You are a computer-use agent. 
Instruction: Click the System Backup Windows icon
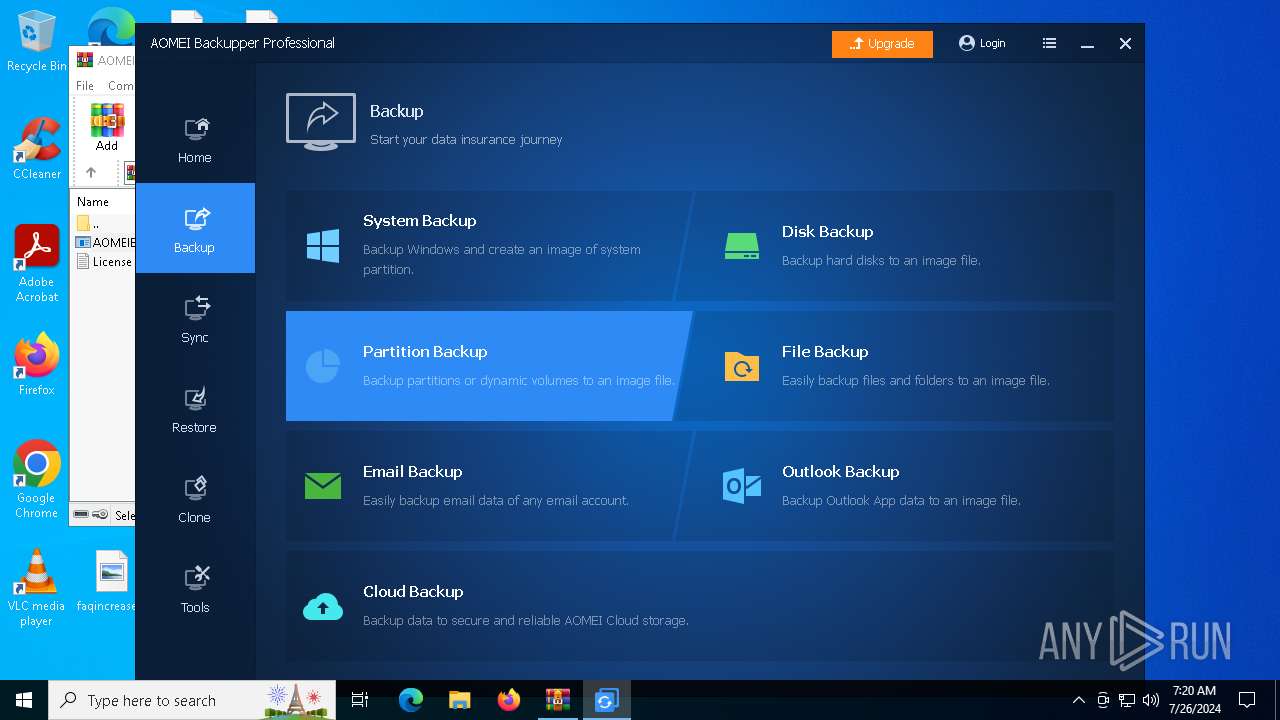click(x=323, y=245)
